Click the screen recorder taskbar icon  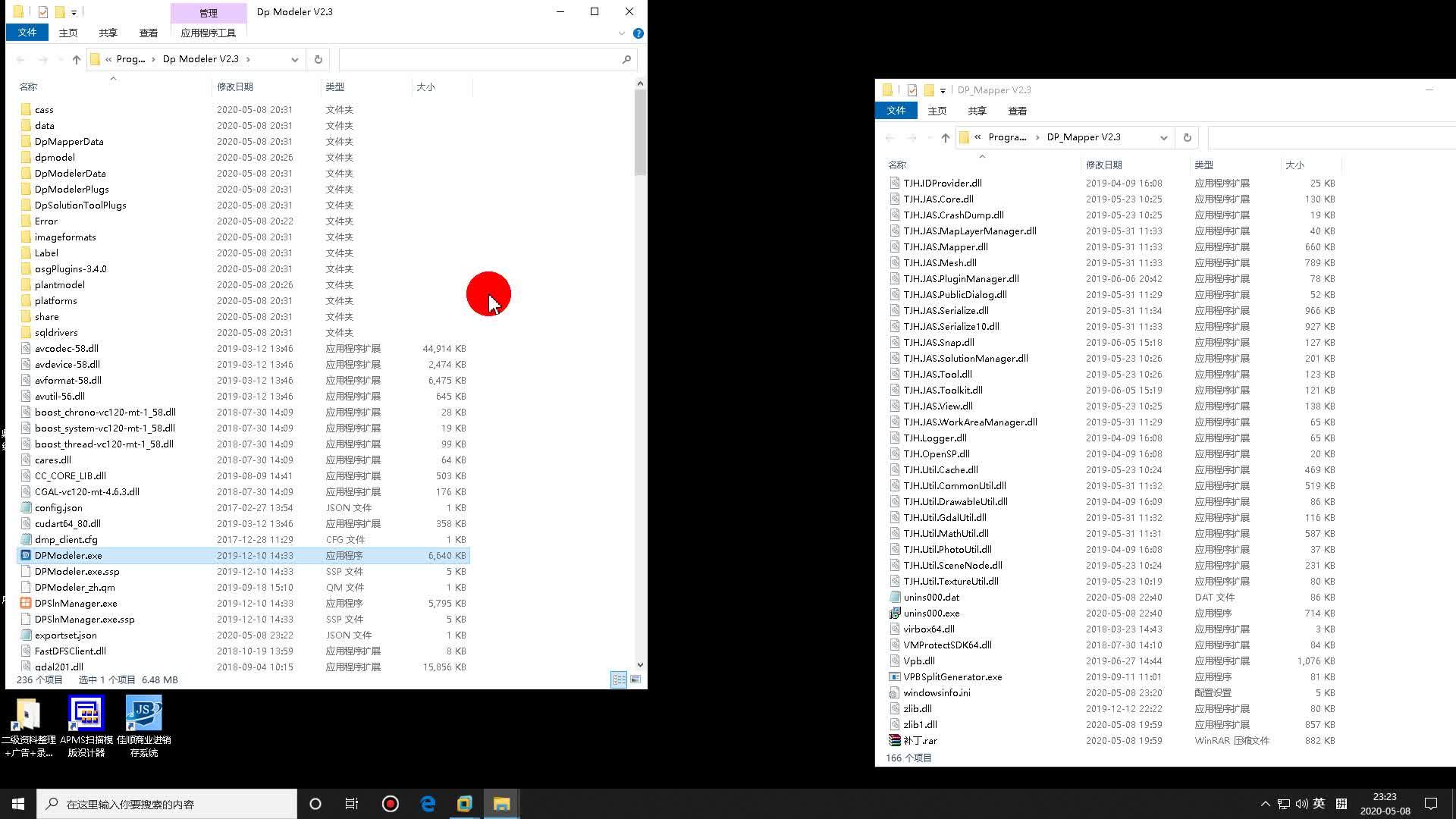click(x=391, y=804)
